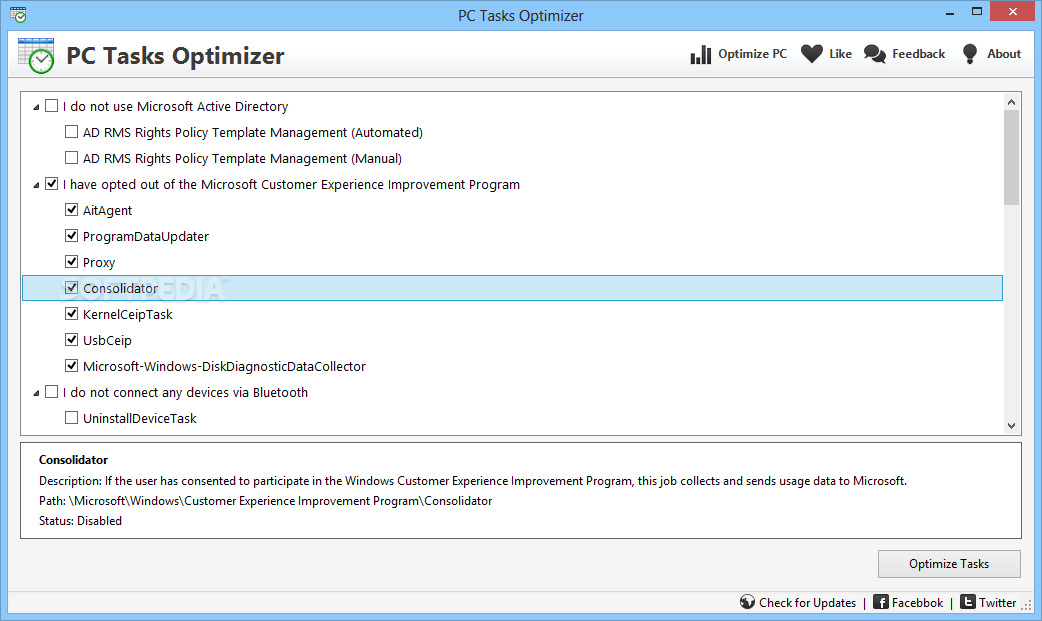Click the resize grip in status bar
Image resolution: width=1042 pixels, height=621 pixels.
tap(1027, 606)
